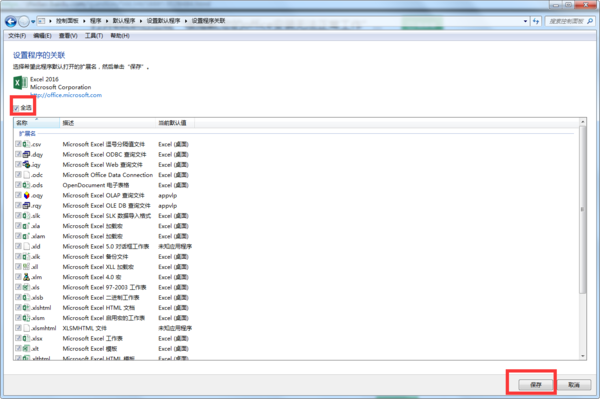Open the 文件(F) menu
Screen dimensions: 600x399
[x=17, y=36]
